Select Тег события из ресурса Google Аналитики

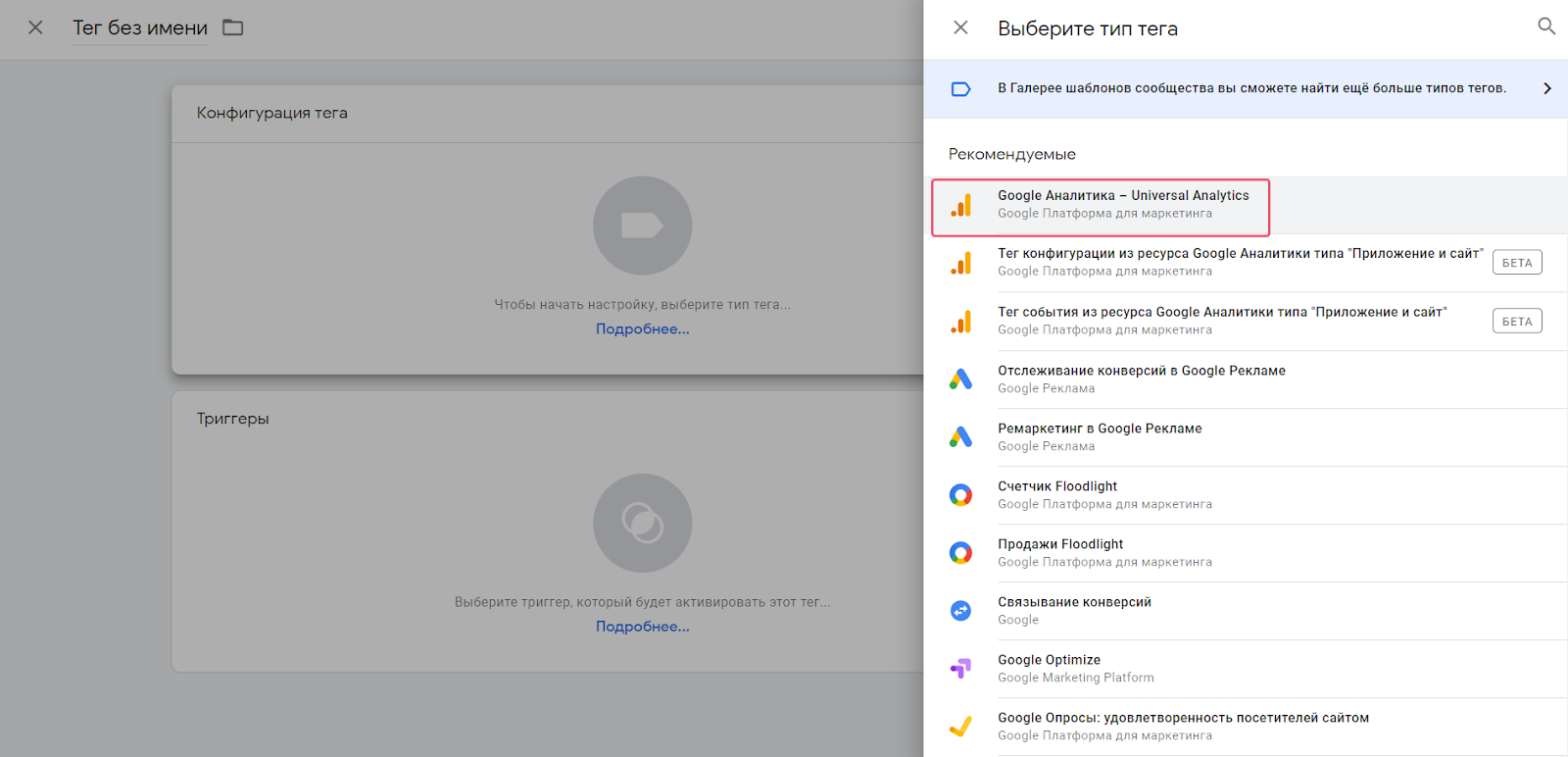(x=1246, y=322)
